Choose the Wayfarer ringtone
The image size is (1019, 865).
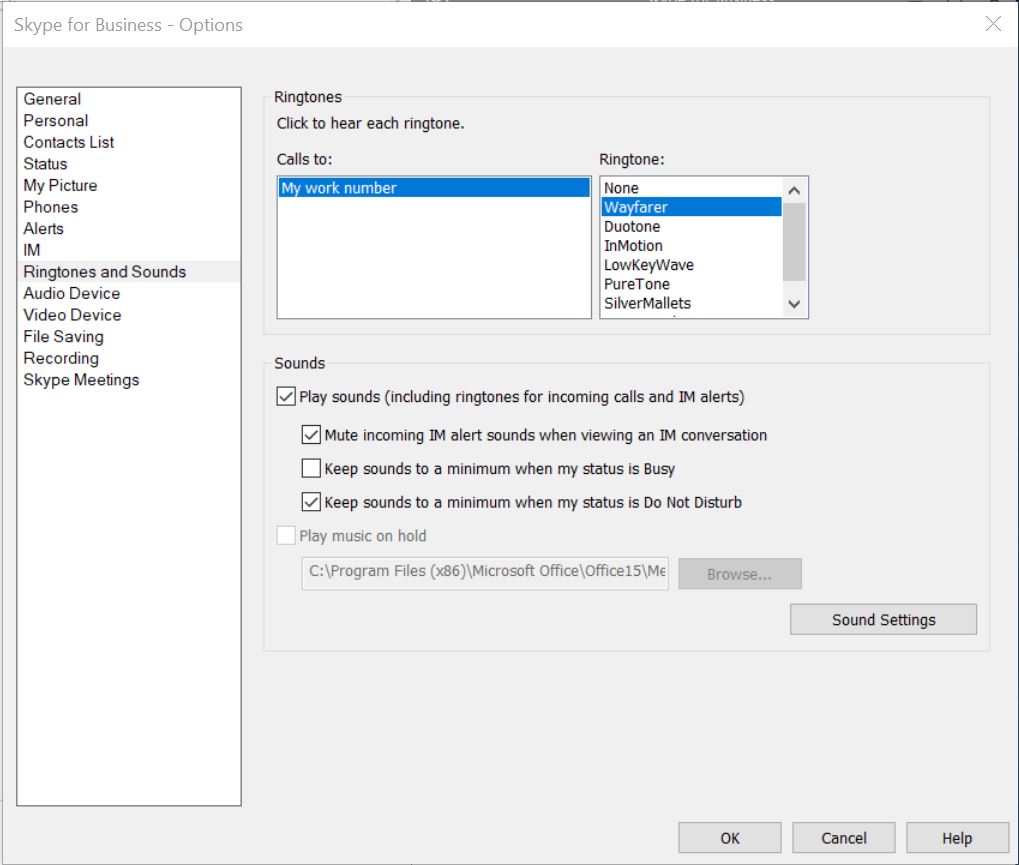point(691,207)
